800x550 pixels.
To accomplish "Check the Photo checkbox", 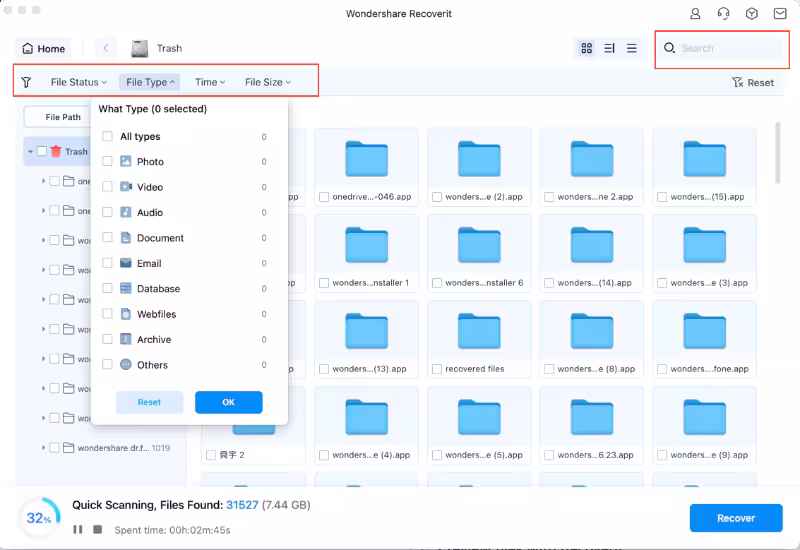I will pos(107,161).
